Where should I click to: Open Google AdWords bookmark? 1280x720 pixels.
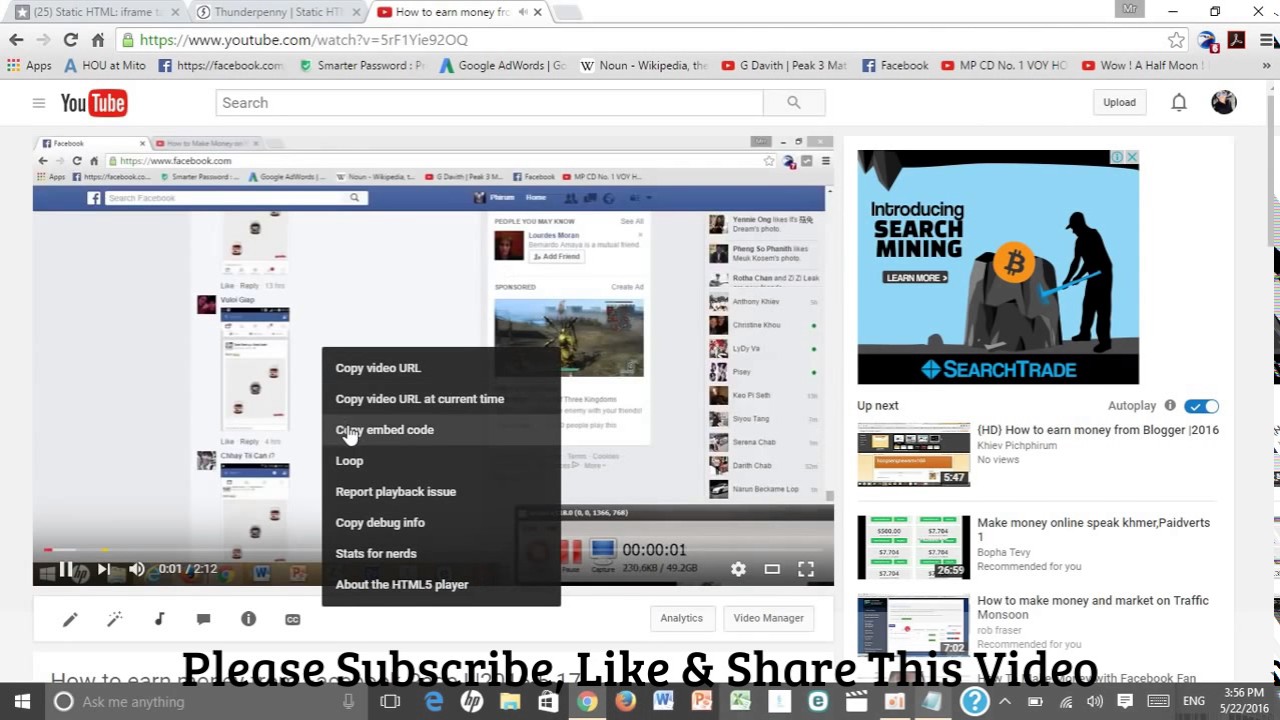click(502, 65)
